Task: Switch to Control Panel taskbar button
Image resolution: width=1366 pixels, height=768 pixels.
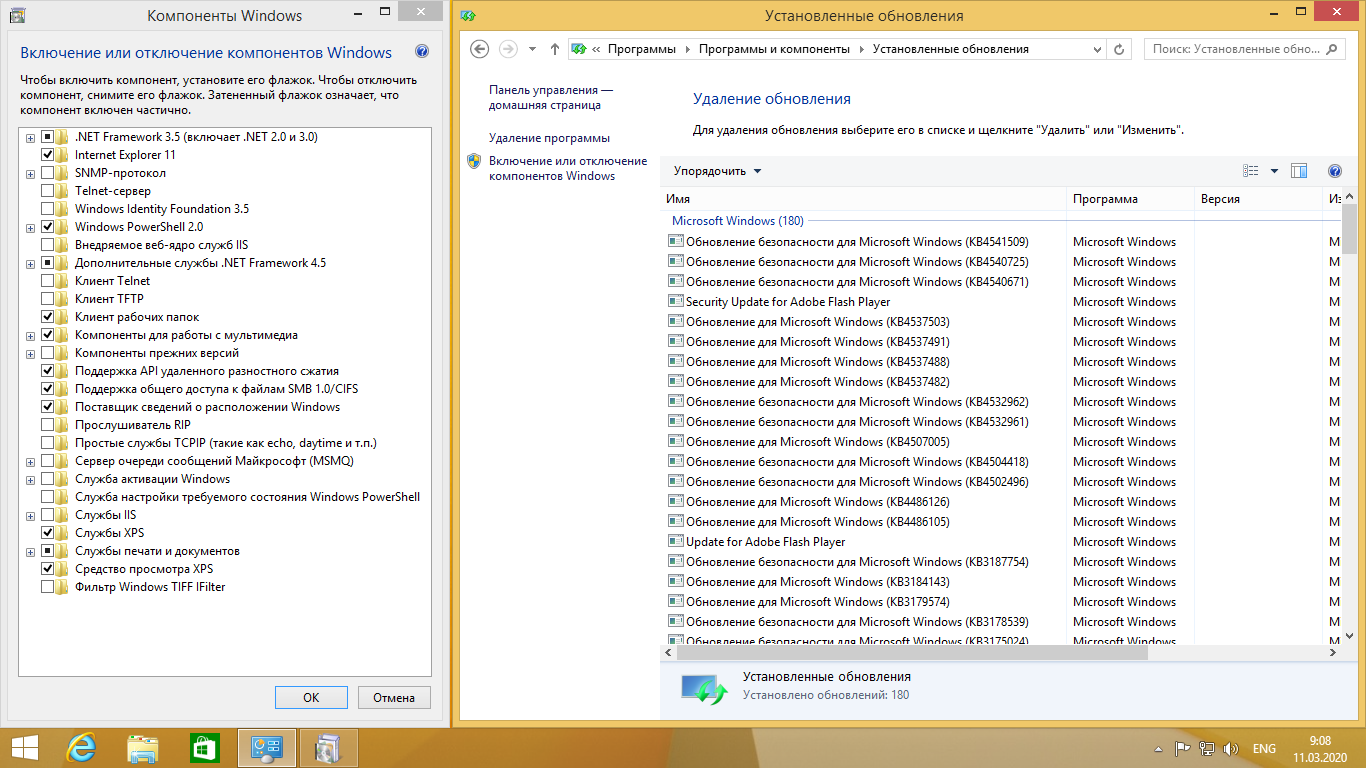Action: pyautogui.click(x=267, y=748)
